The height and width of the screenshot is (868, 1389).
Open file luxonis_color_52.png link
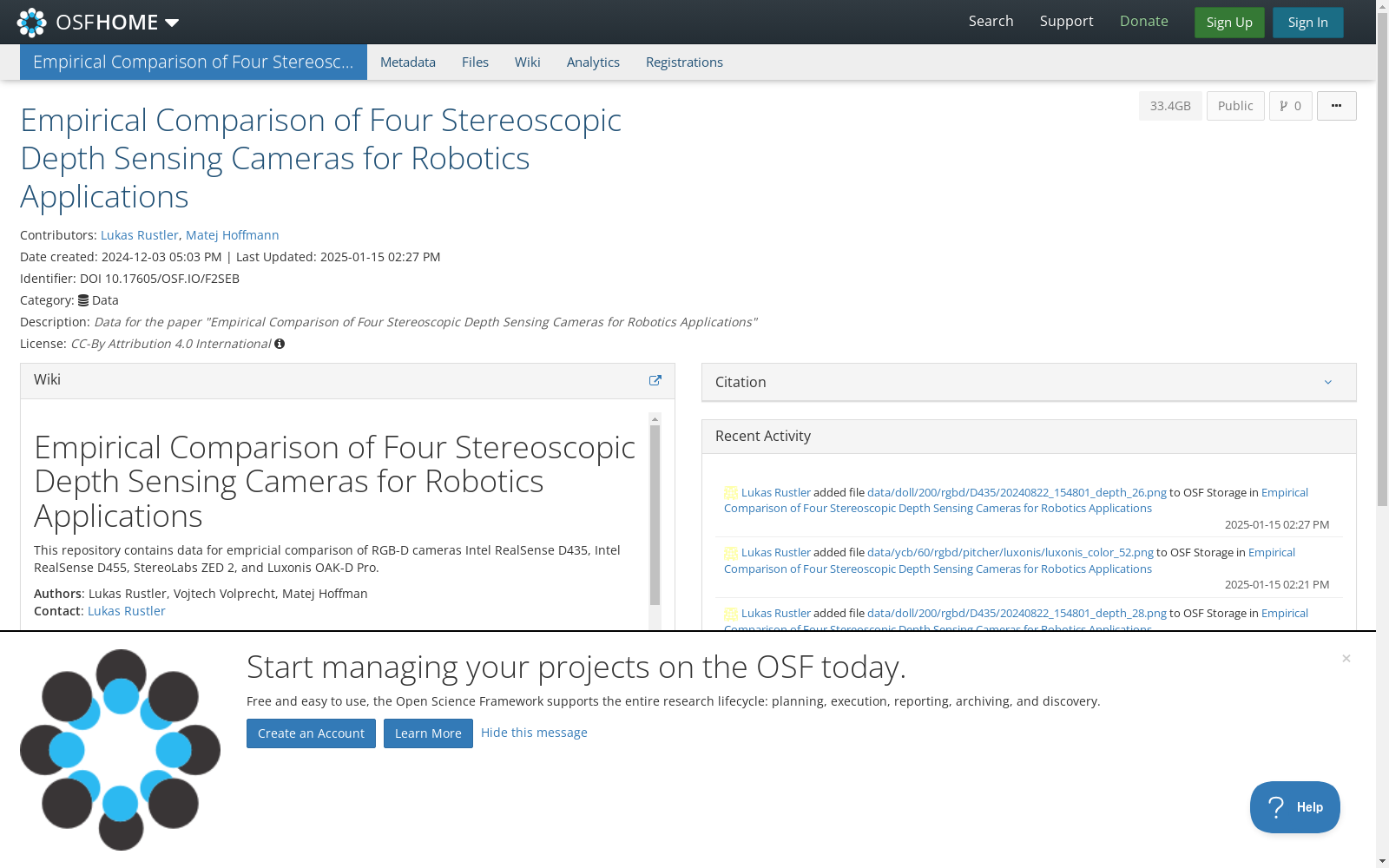tap(1010, 552)
